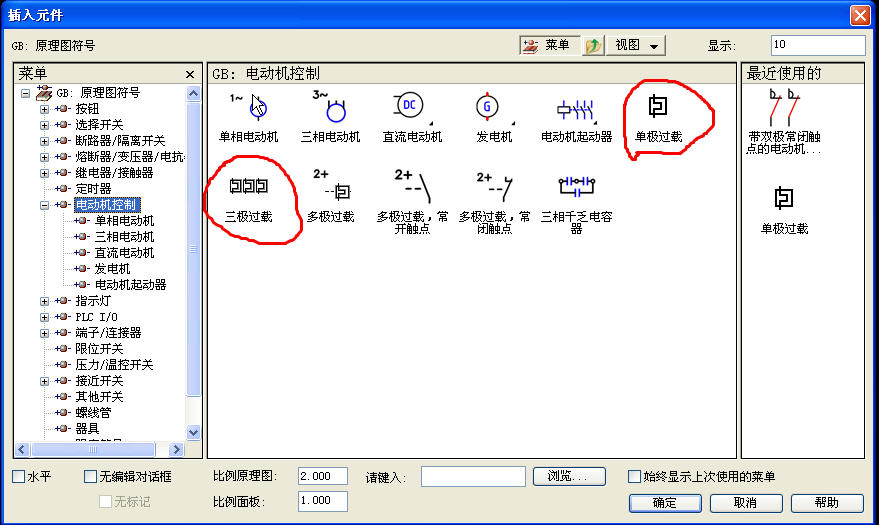Click the tree horizontal scroll-left arrow

point(22,449)
